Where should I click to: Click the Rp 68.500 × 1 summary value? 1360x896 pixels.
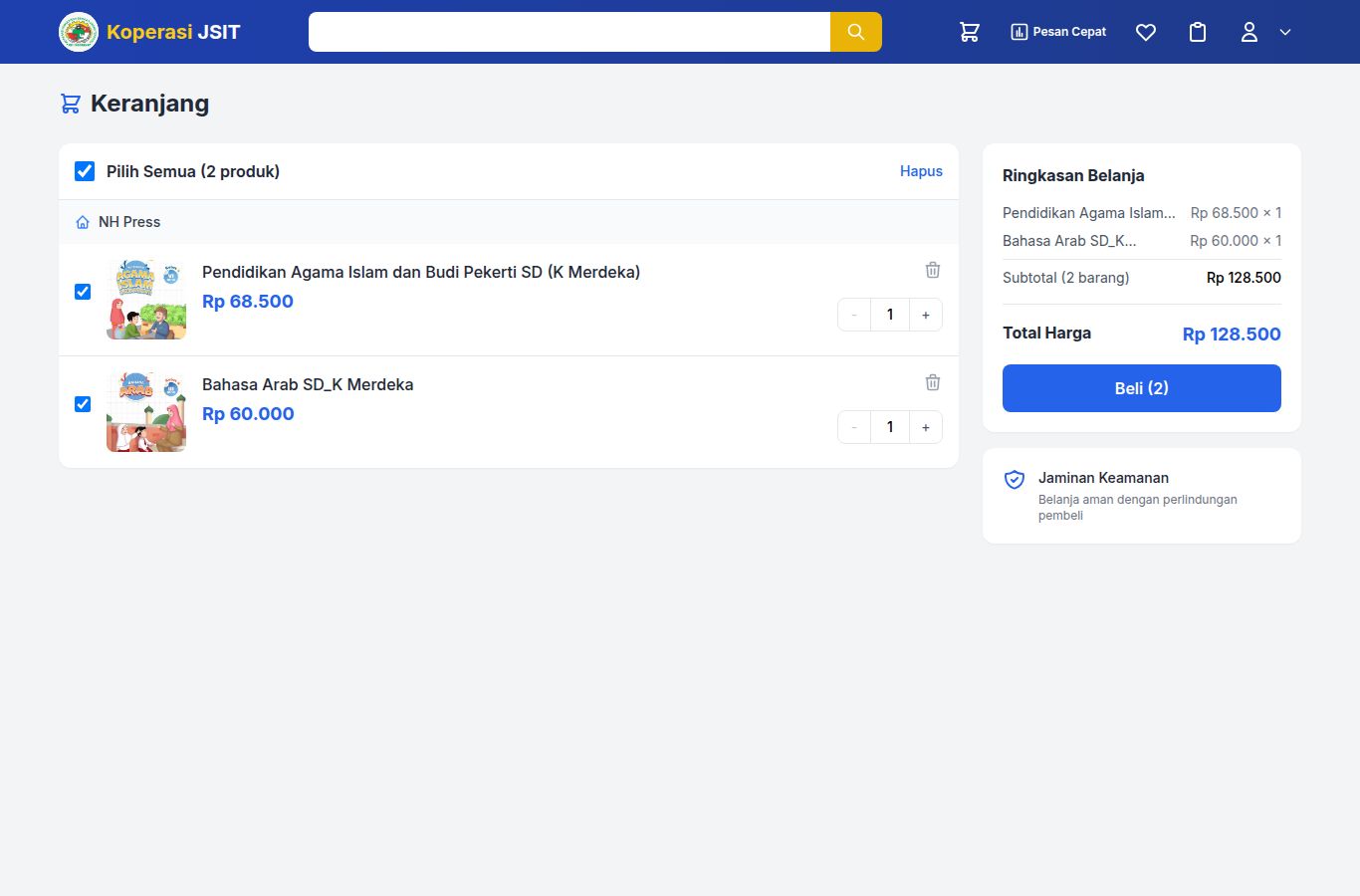pos(1236,213)
